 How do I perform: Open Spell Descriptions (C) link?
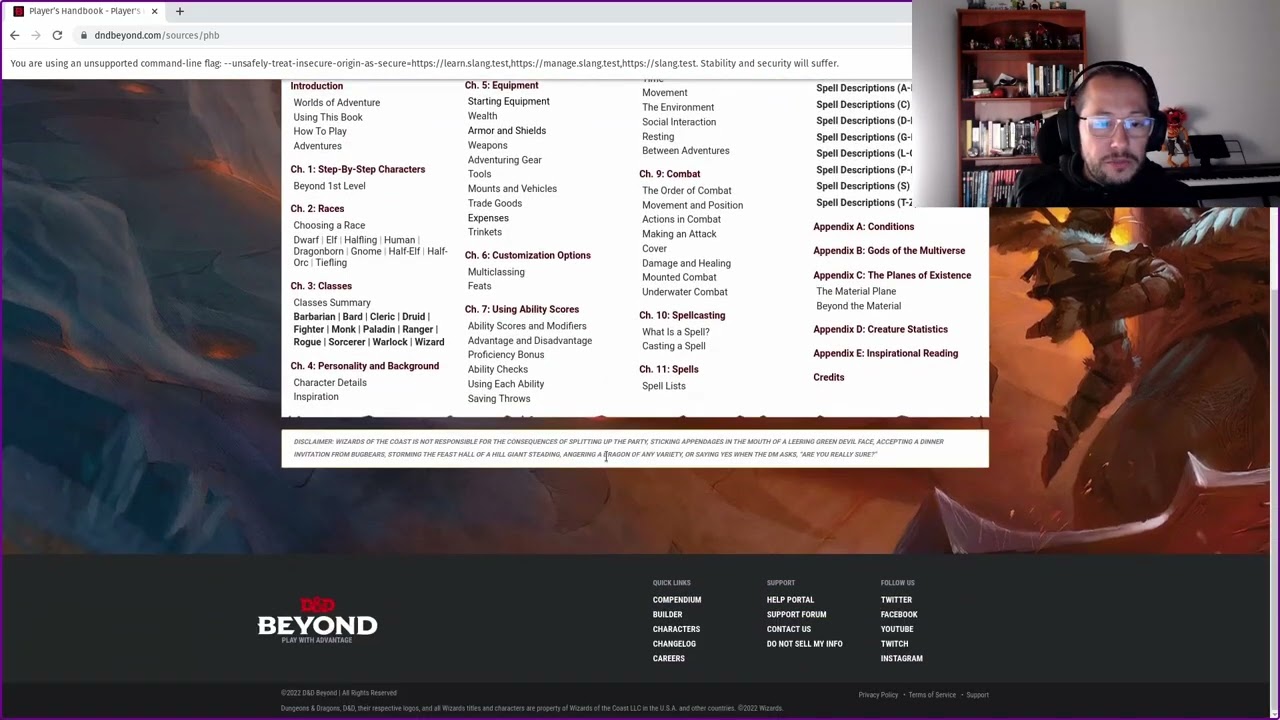click(x=863, y=105)
